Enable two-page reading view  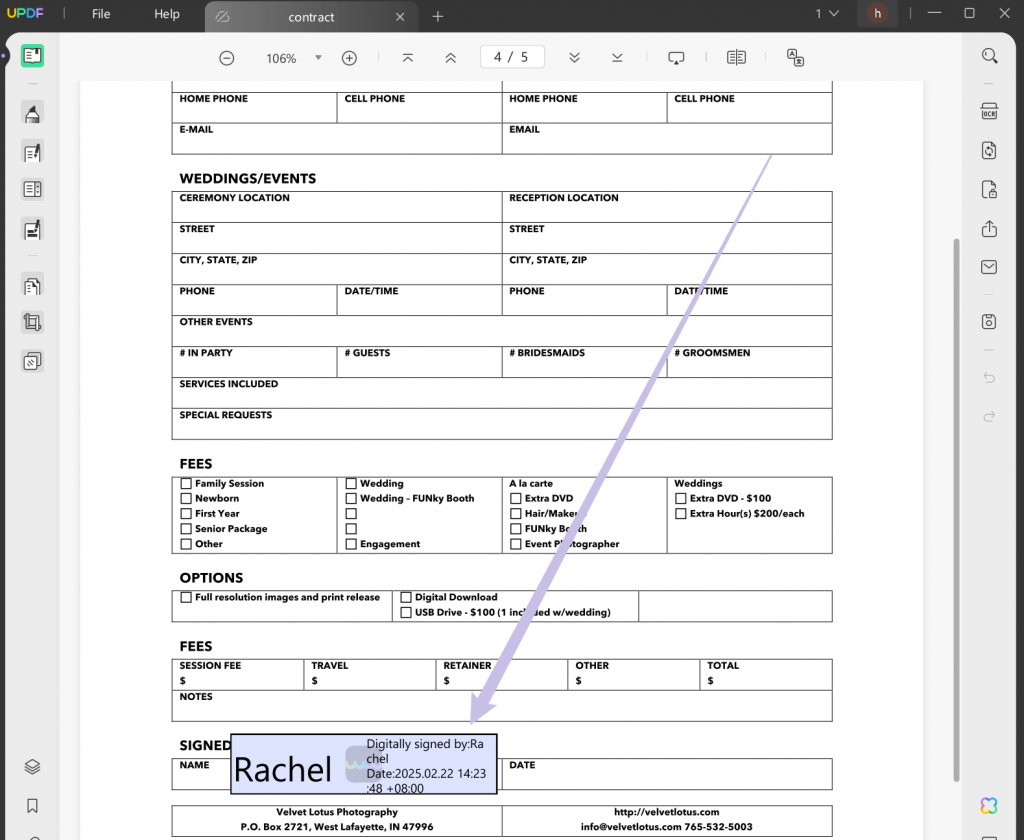pyautogui.click(x=737, y=57)
